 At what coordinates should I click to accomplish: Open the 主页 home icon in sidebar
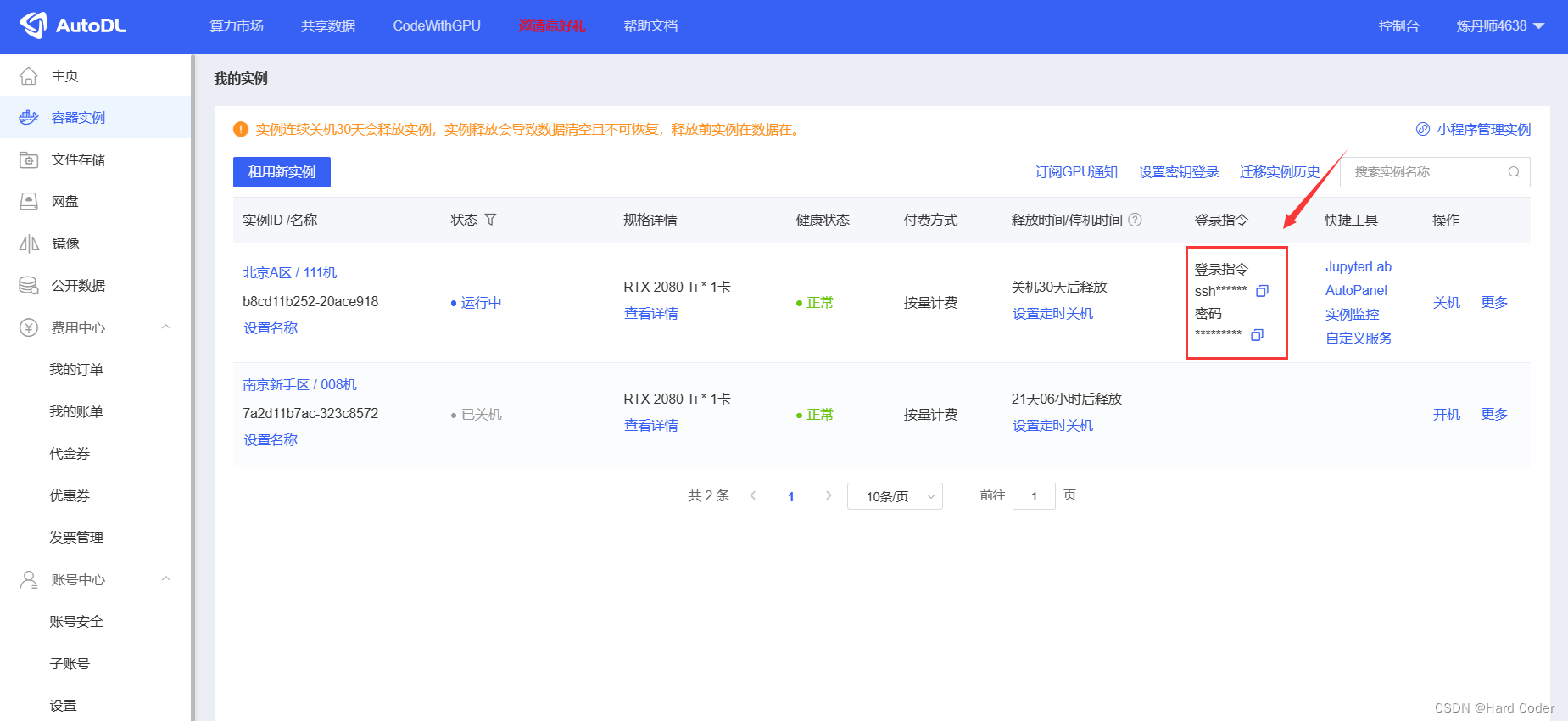[x=29, y=76]
